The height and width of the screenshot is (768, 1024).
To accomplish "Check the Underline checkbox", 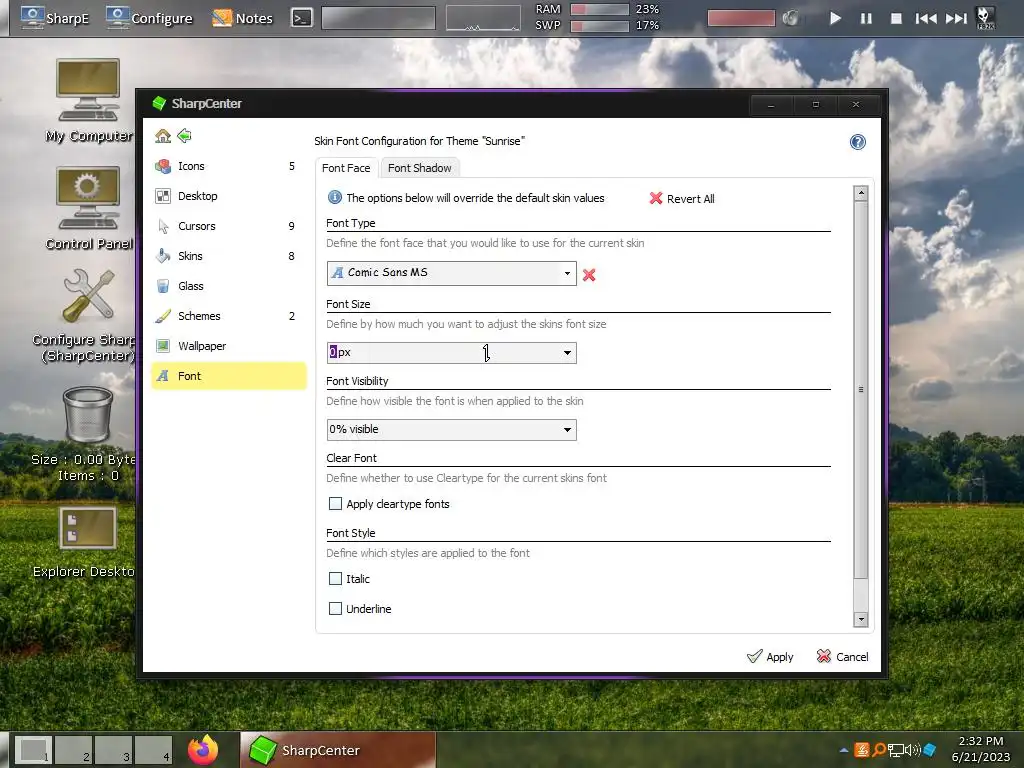I will tap(335, 609).
